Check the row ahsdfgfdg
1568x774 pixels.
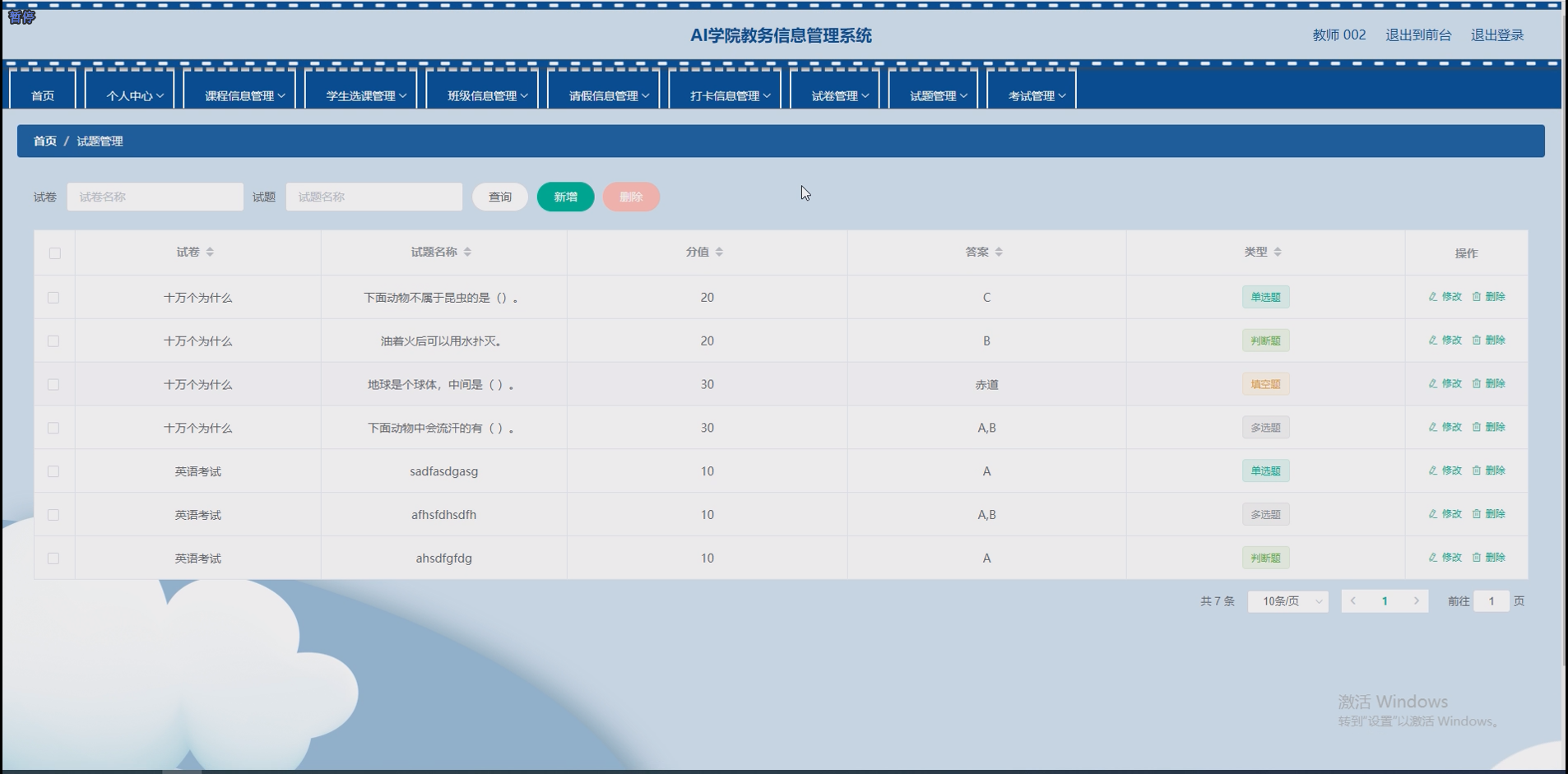[x=53, y=558]
